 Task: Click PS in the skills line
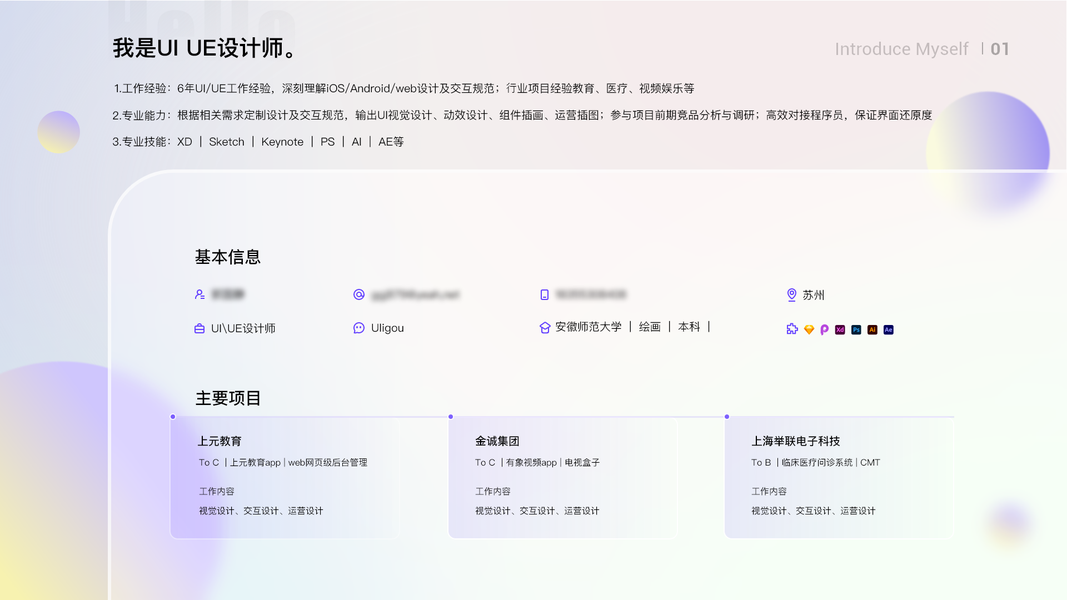(327, 141)
